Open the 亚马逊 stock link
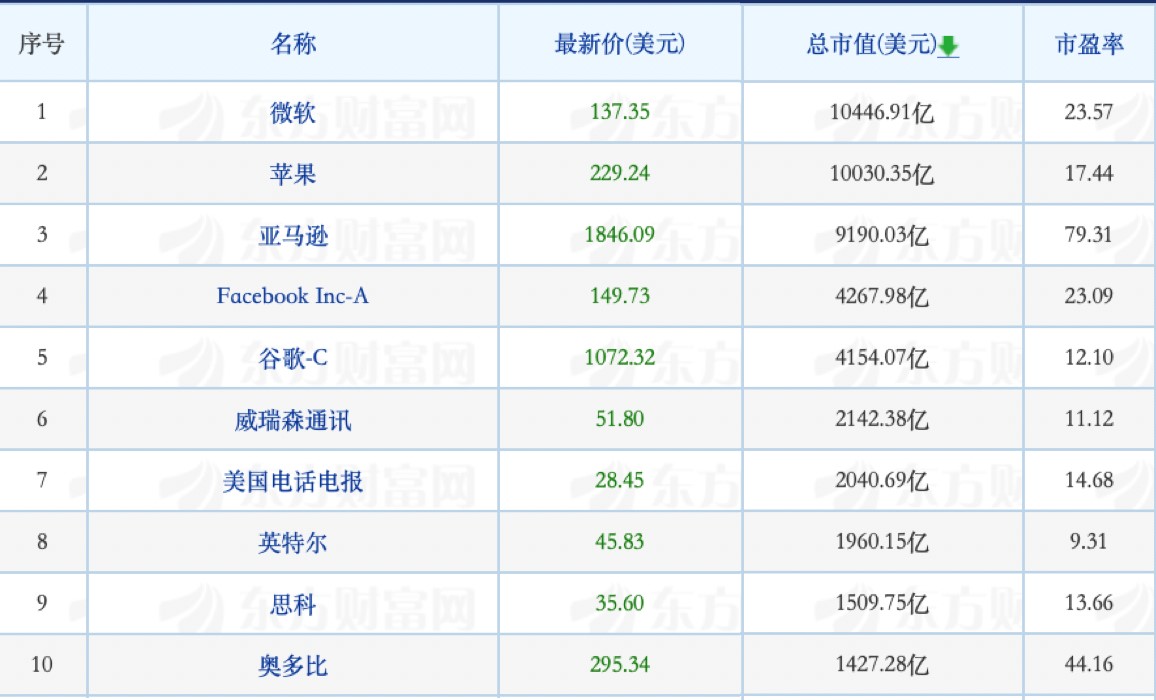 pyautogui.click(x=293, y=235)
